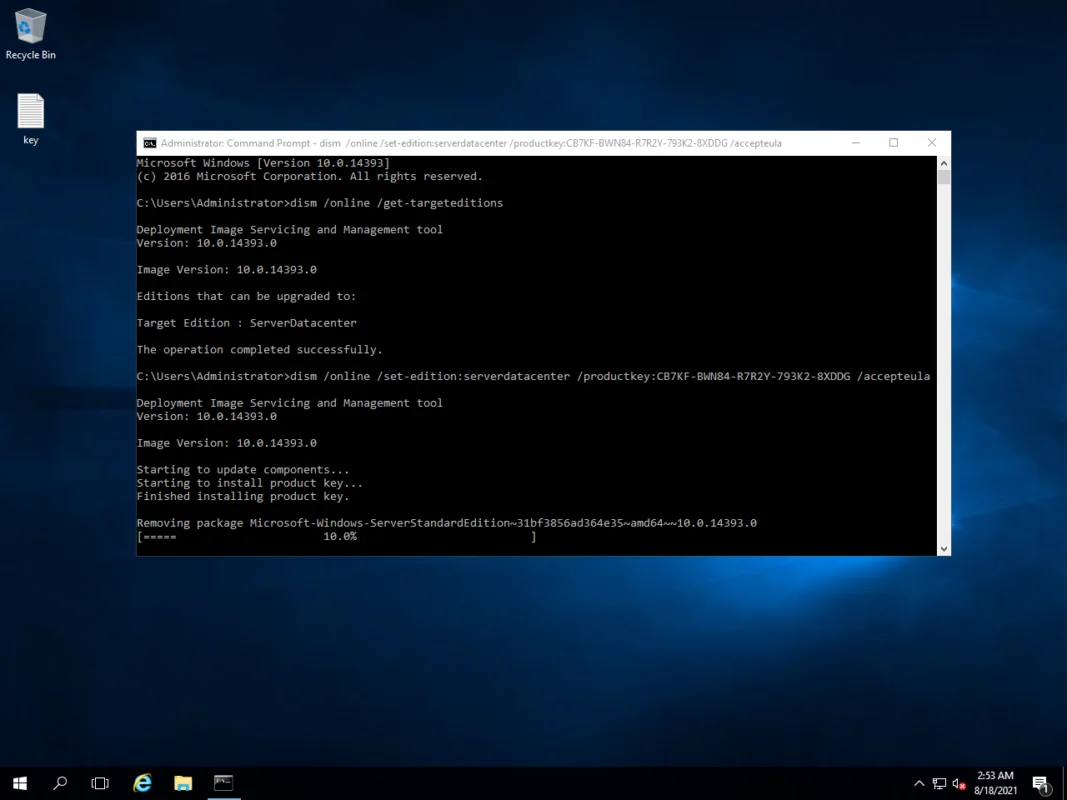Open the Action Center notifications icon
Viewport: 1067px width, 800px height.
(x=1040, y=783)
